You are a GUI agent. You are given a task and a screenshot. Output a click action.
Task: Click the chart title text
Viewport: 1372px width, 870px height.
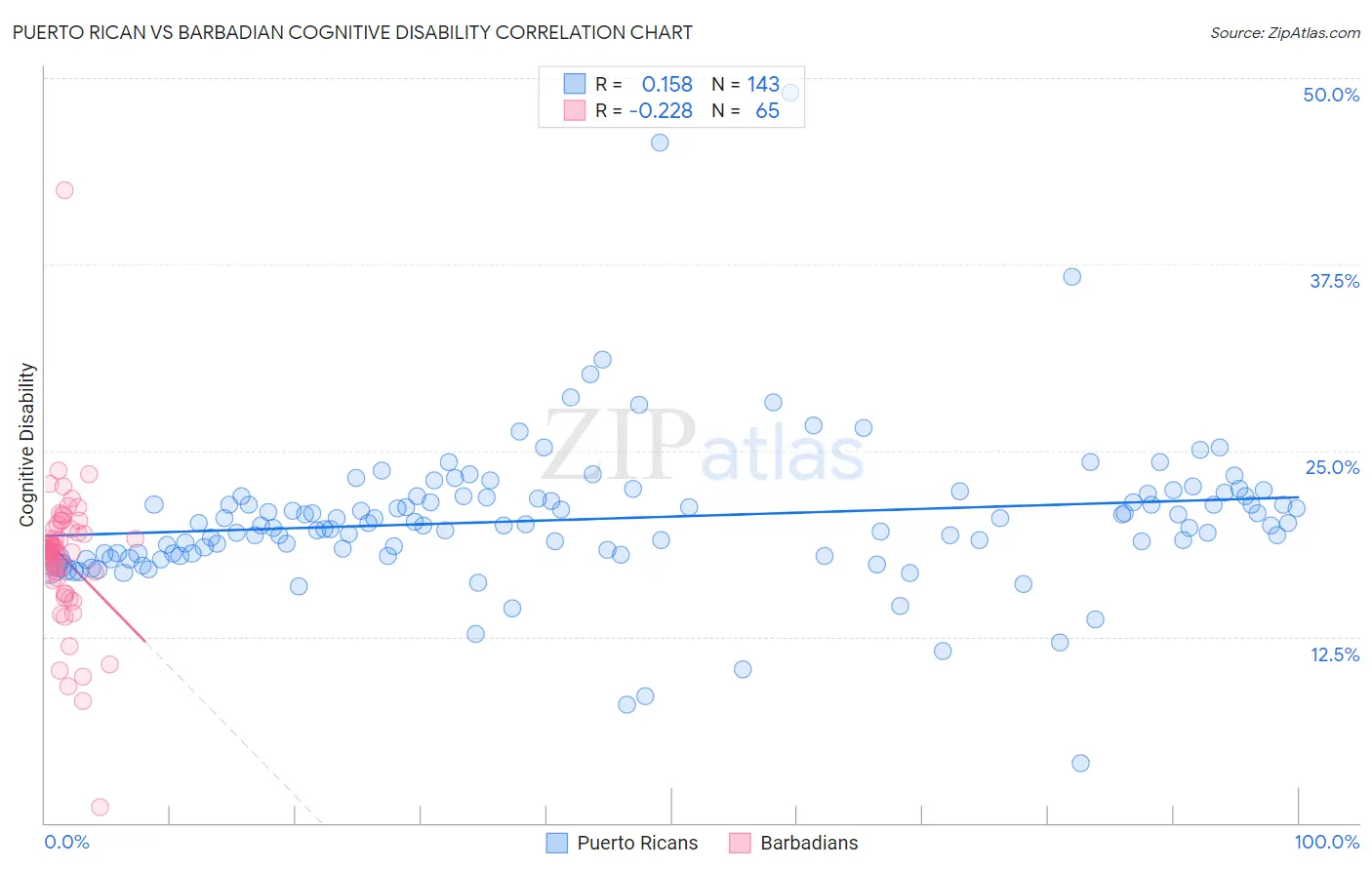coord(352,32)
